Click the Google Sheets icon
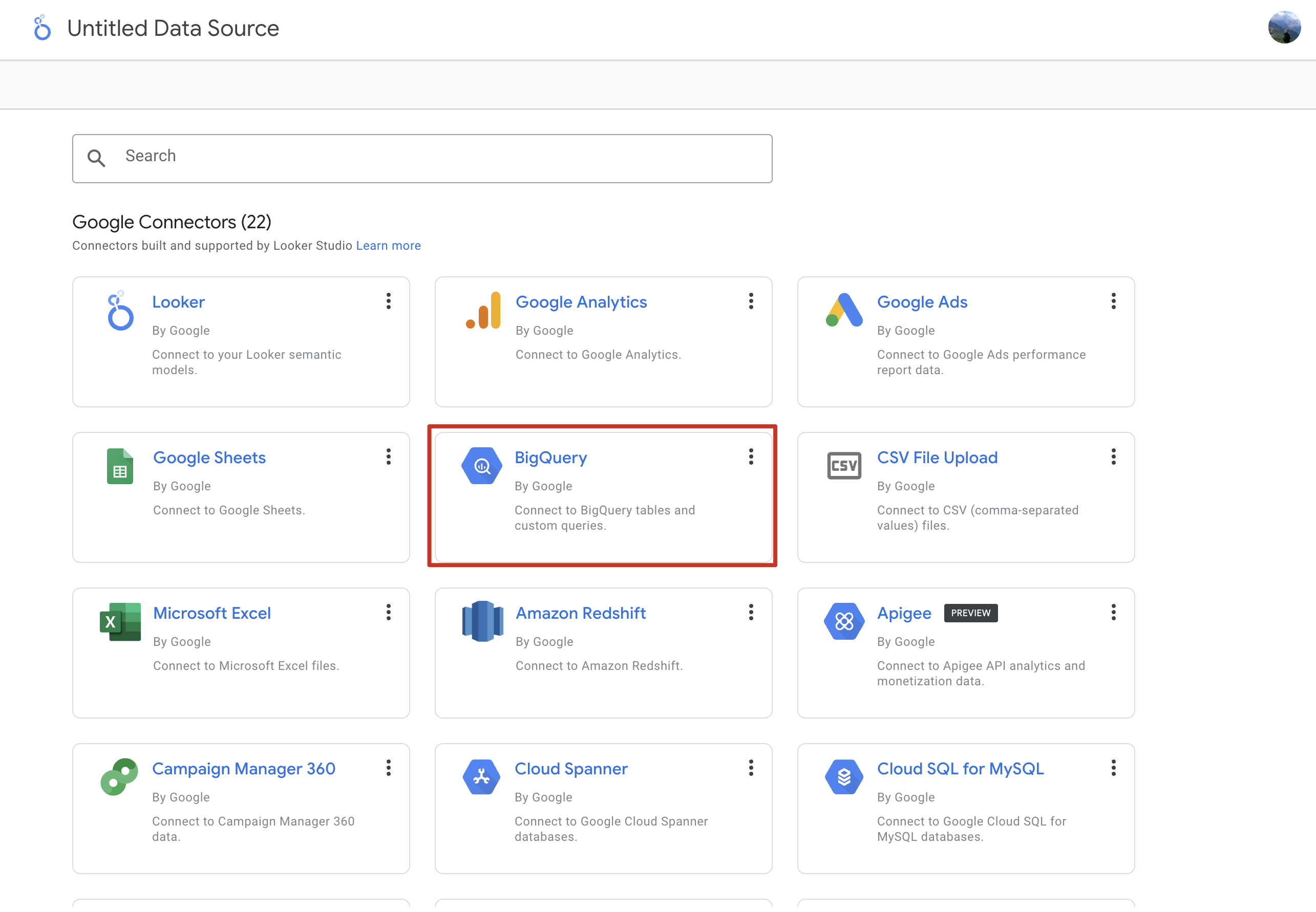The width and height of the screenshot is (1316, 912). click(120, 466)
